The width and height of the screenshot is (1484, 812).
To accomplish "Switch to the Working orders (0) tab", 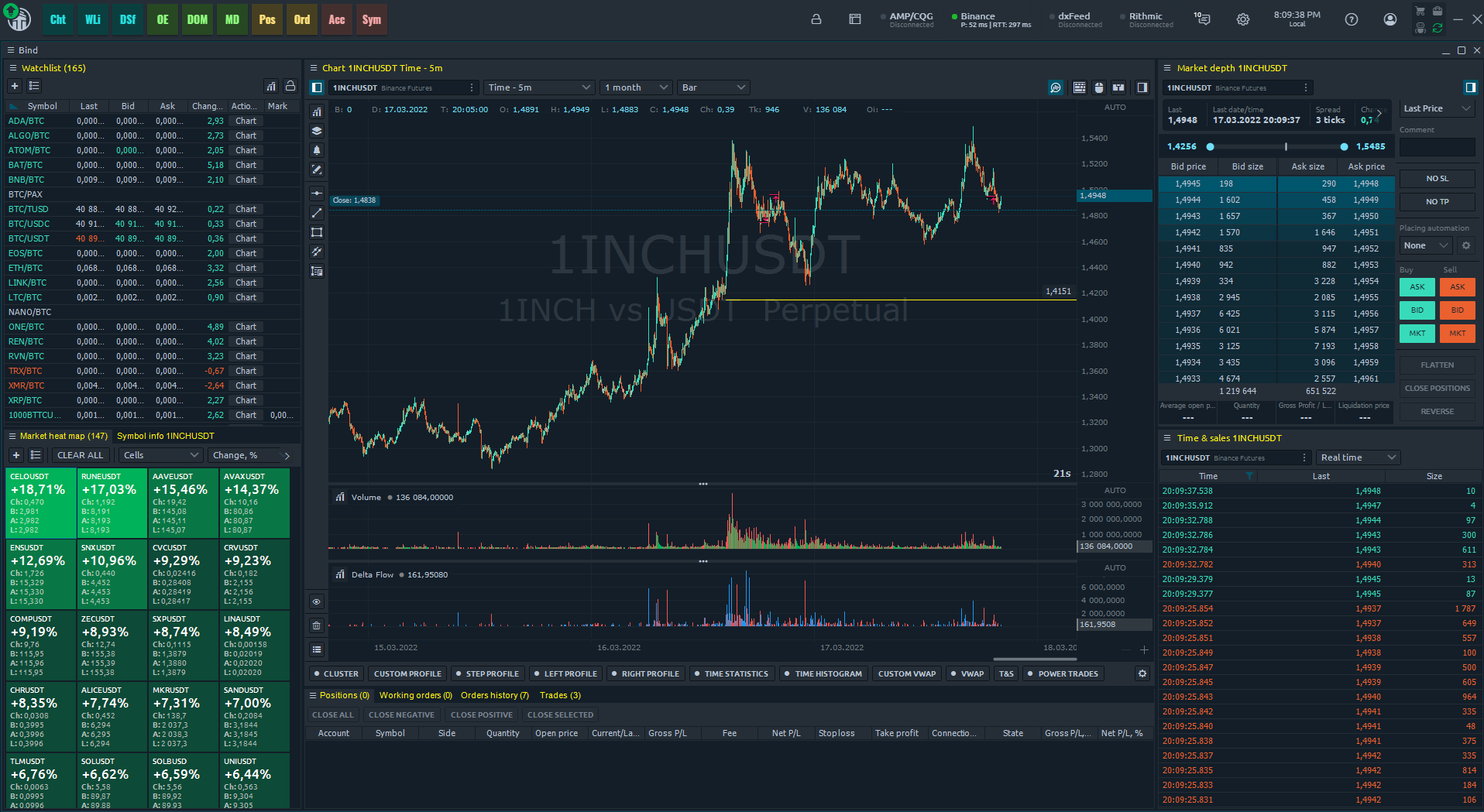I will click(x=416, y=695).
